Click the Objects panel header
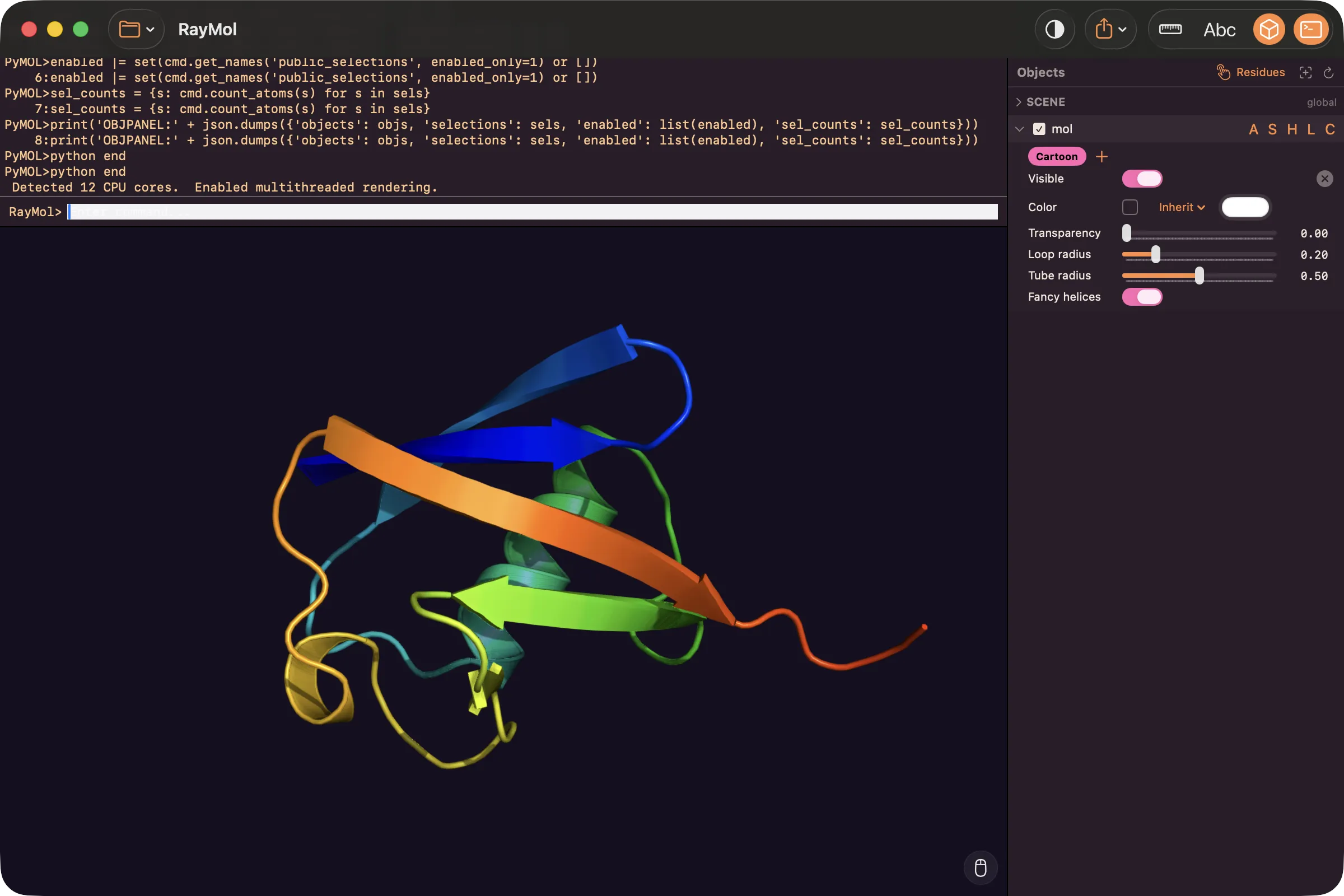Image resolution: width=1344 pixels, height=896 pixels. tap(1040, 73)
